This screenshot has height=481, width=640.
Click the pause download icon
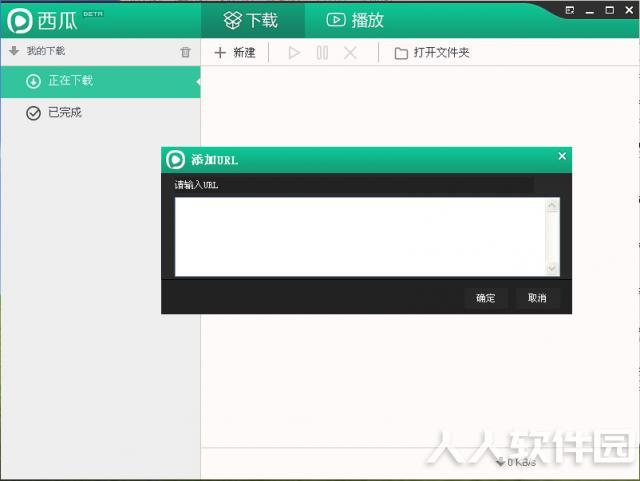tap(322, 53)
